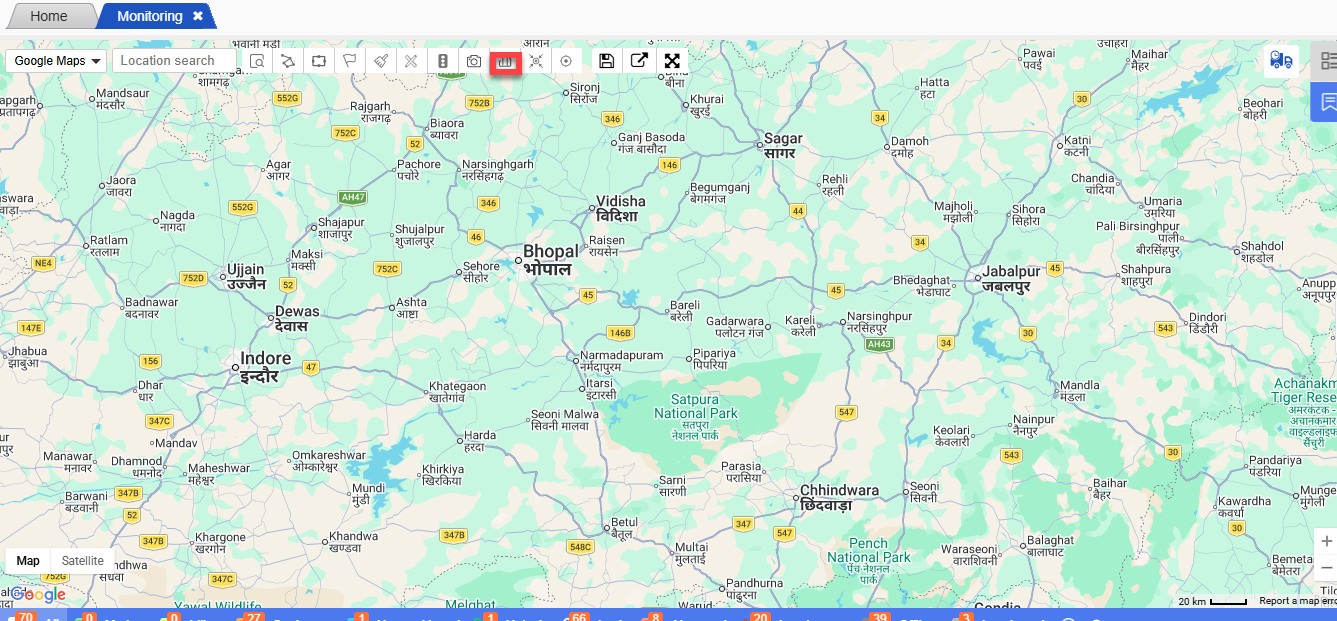Click the map search magnifier tool icon
Screen dimensions: 1337x621
click(x=257, y=61)
